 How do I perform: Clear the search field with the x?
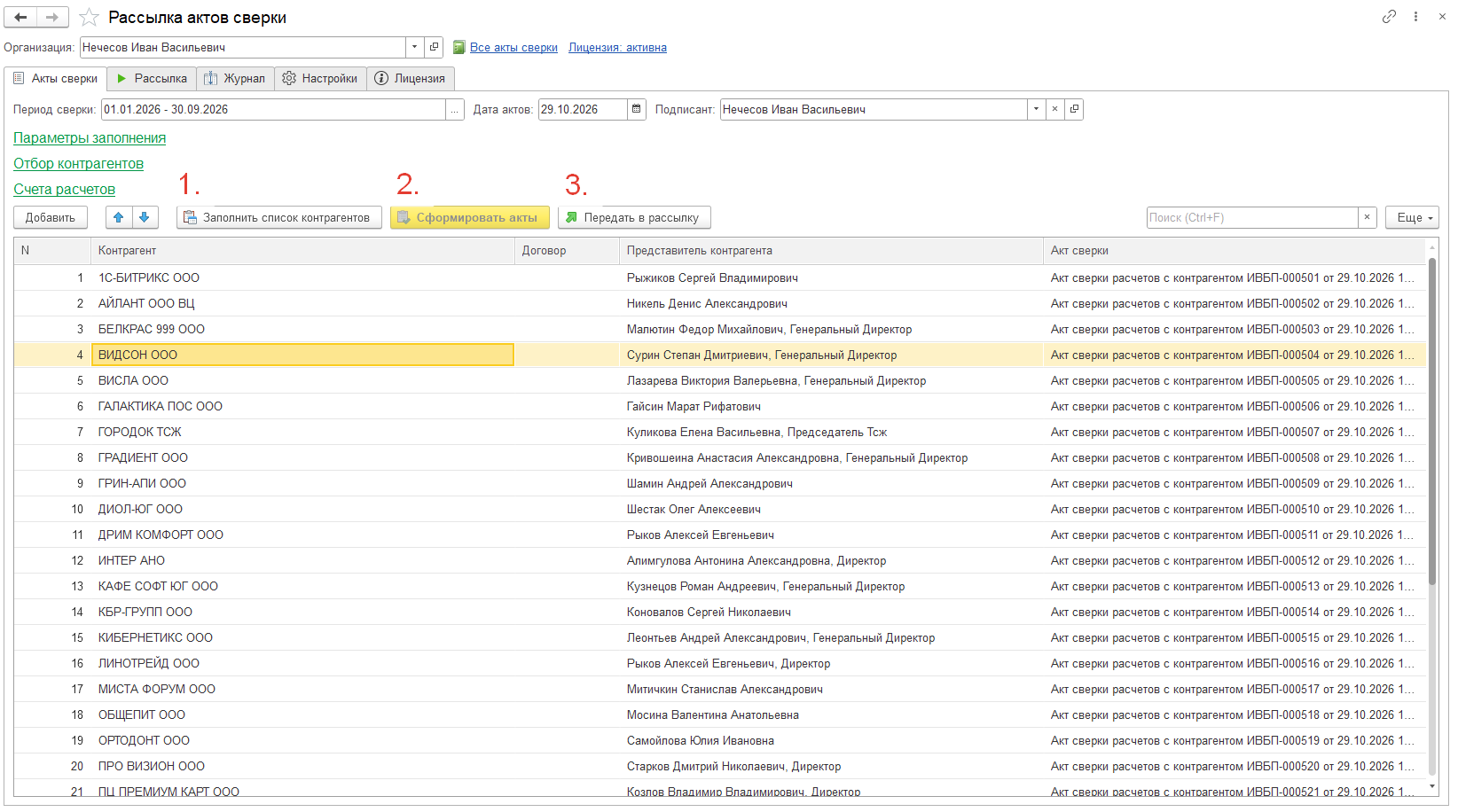pos(1368,217)
